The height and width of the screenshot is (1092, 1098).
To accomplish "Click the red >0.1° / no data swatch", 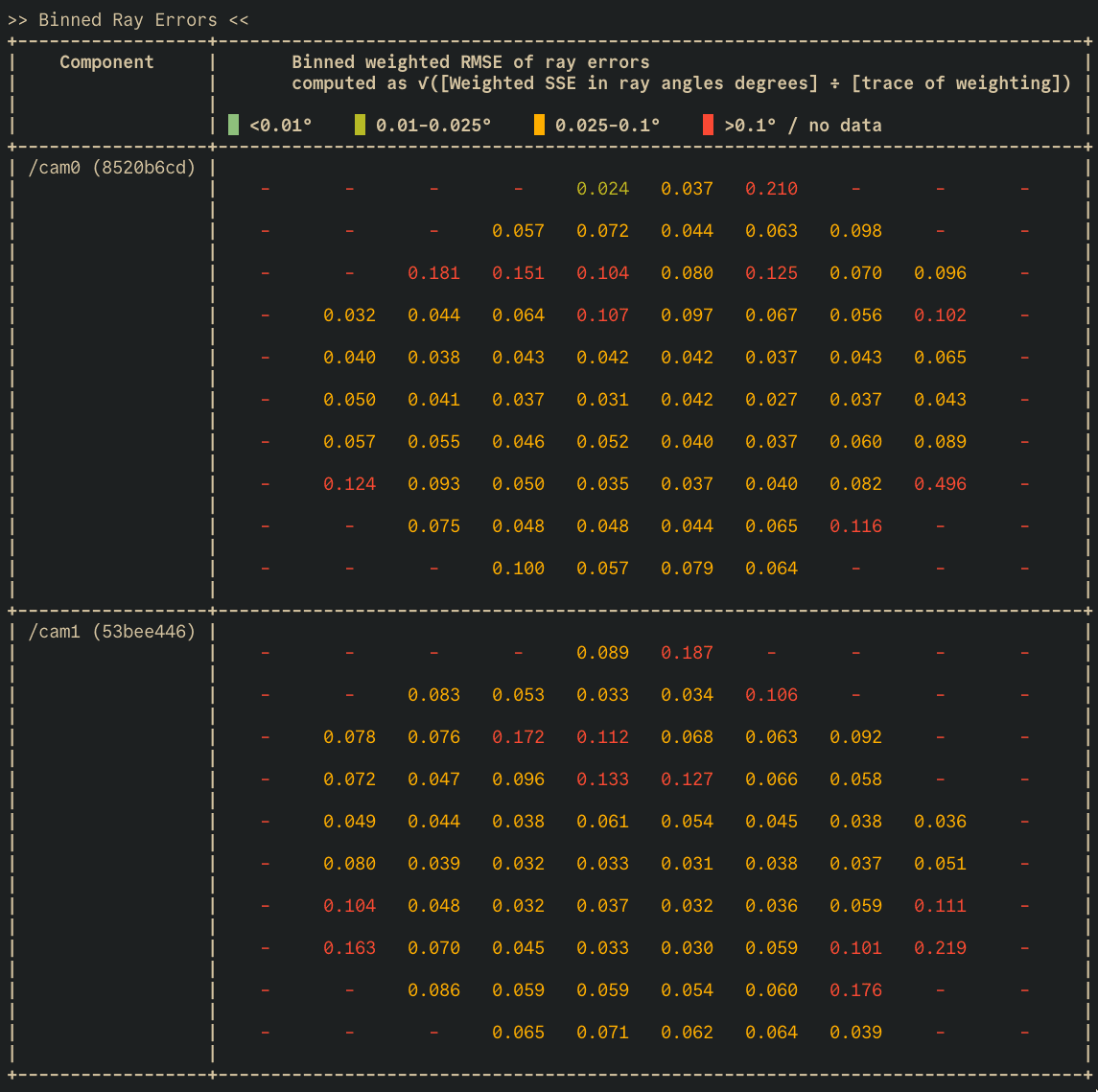I will point(708,126).
